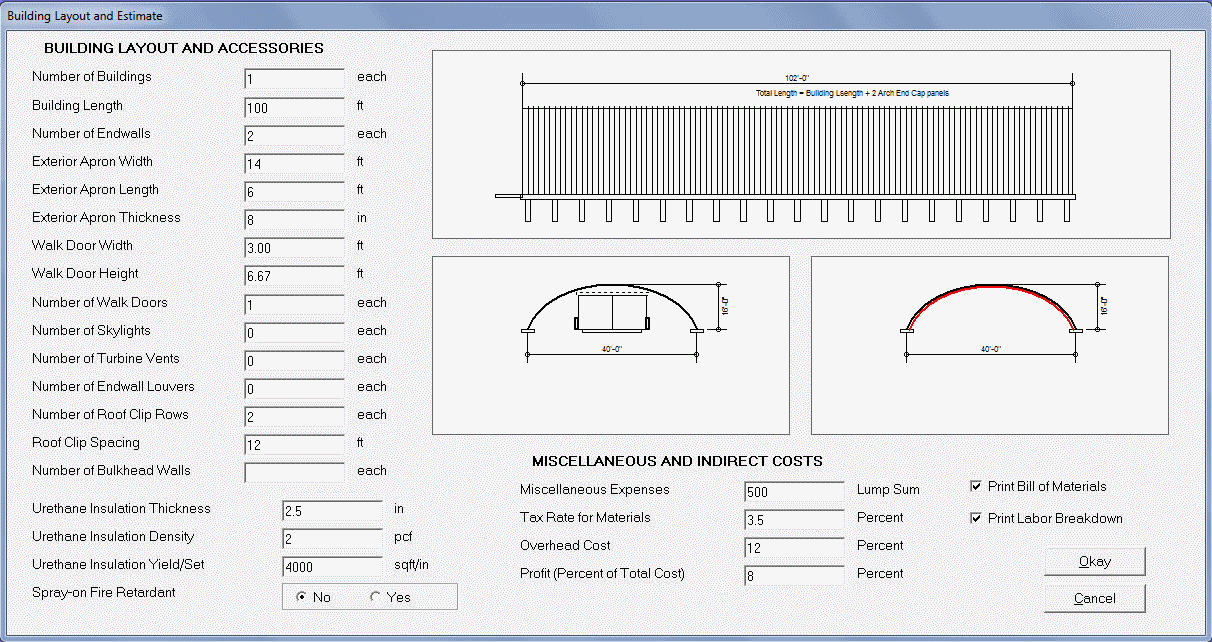Select No for Spray-on Fire Retardant
Viewport: 1212px width, 642px height.
coord(302,597)
